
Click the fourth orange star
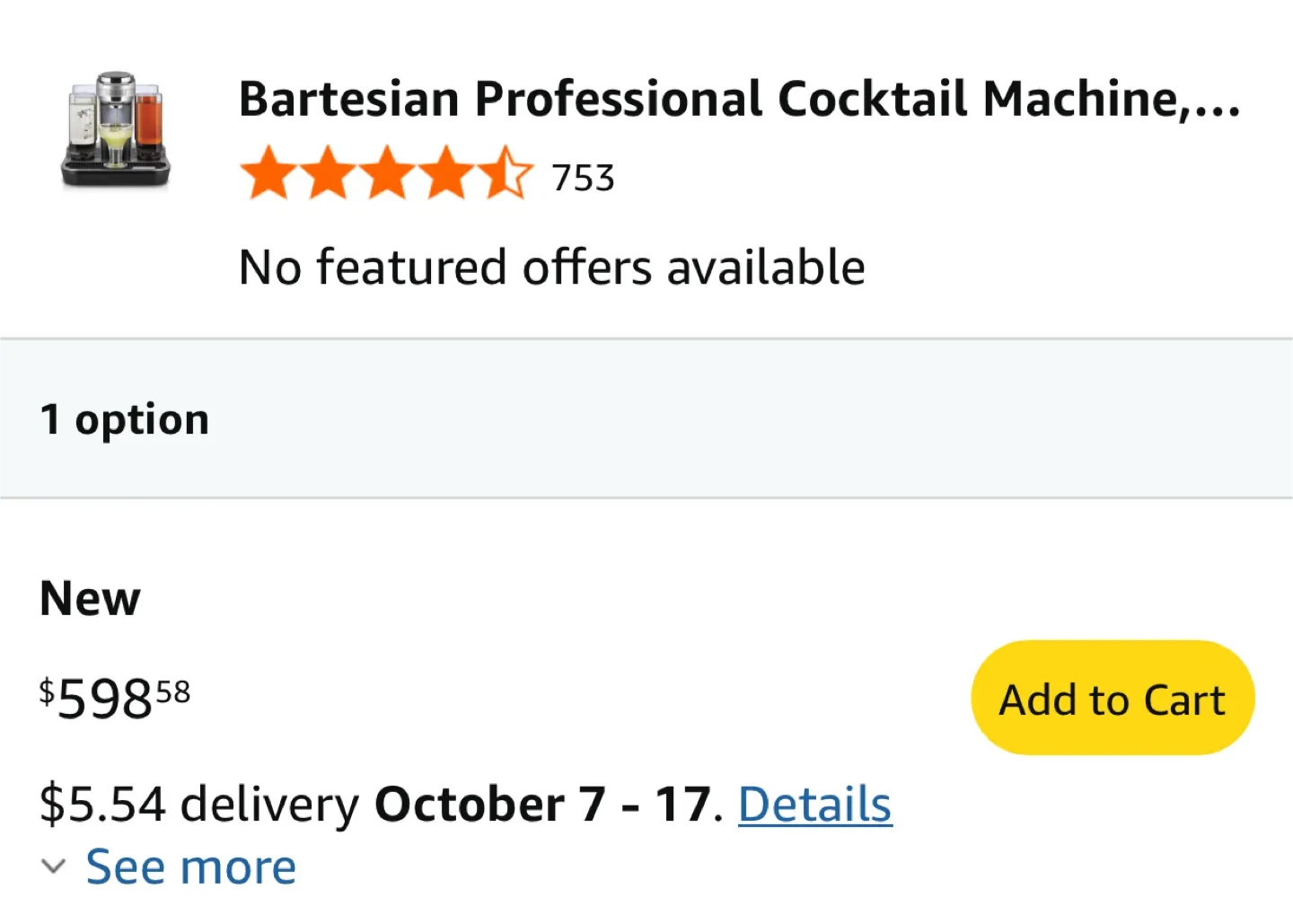coord(447,172)
